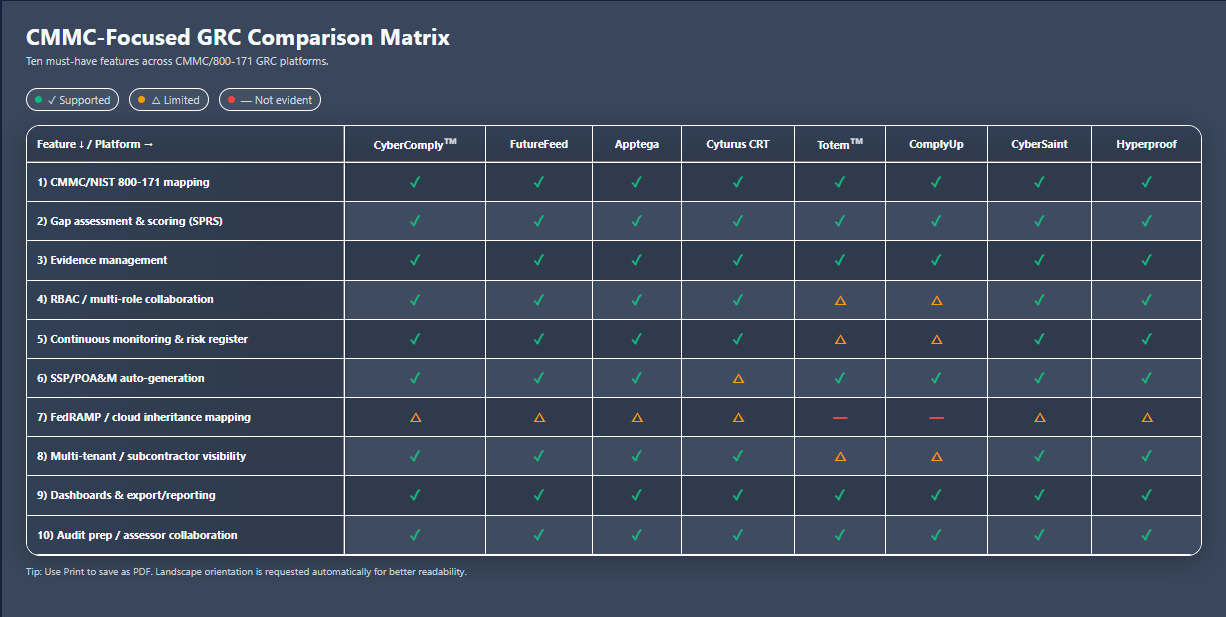The image size is (1226, 617).
Task: Click the red dash under ComplyUp FedRAMP row
Action: click(x=937, y=417)
